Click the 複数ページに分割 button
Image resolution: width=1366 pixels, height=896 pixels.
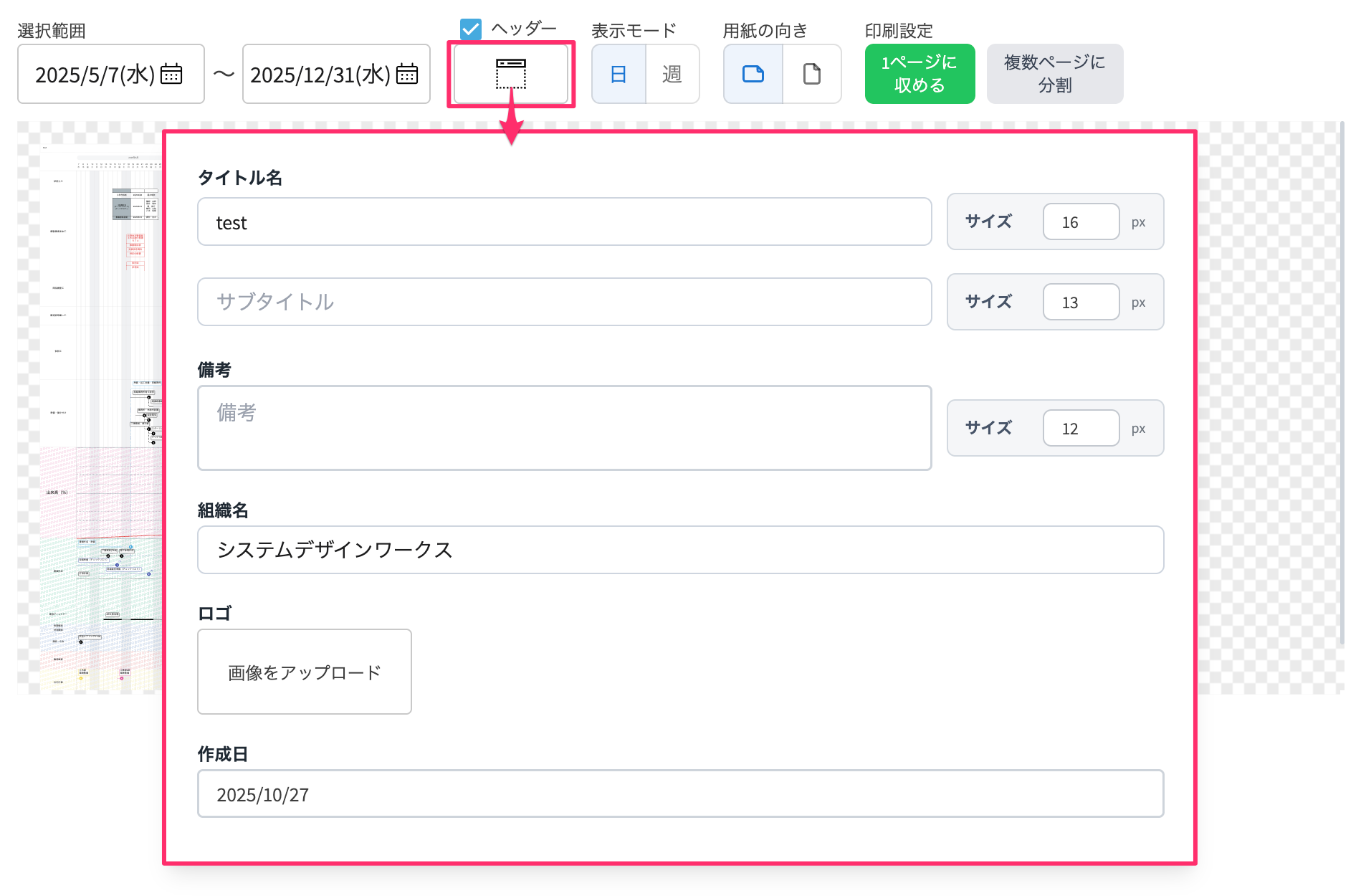pos(1054,74)
